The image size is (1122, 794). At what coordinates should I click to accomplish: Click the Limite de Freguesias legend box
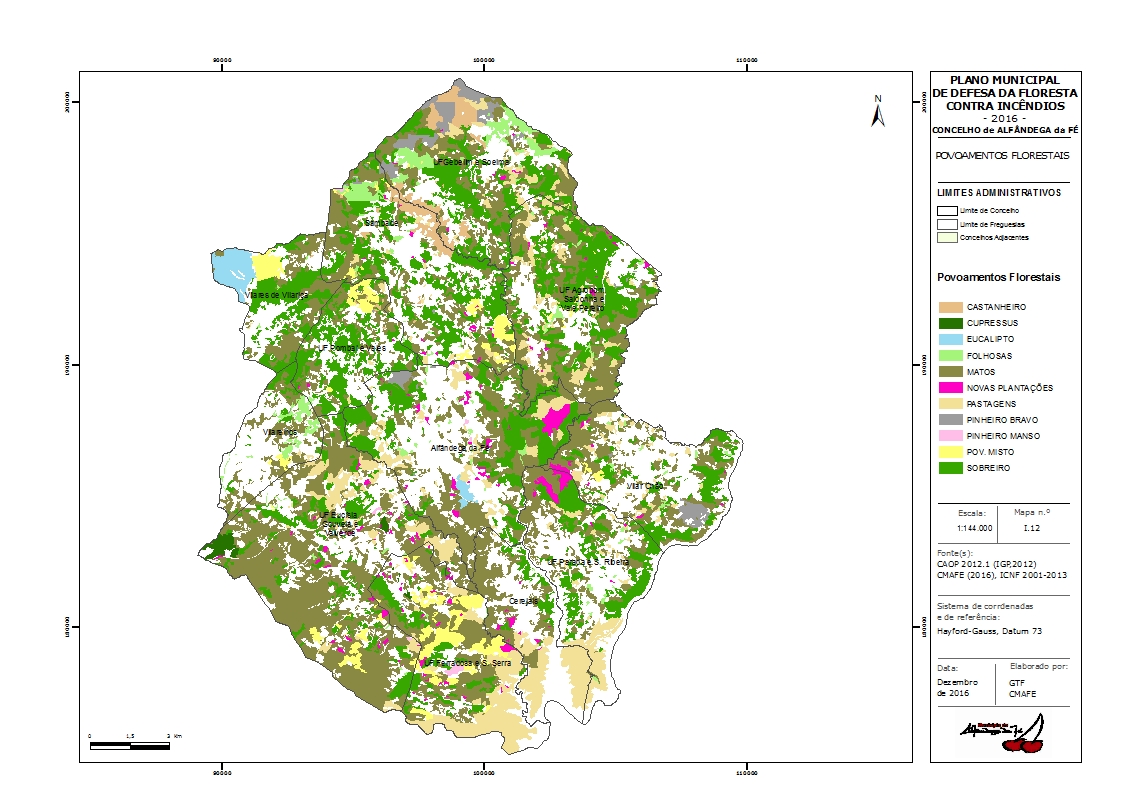[x=947, y=225]
